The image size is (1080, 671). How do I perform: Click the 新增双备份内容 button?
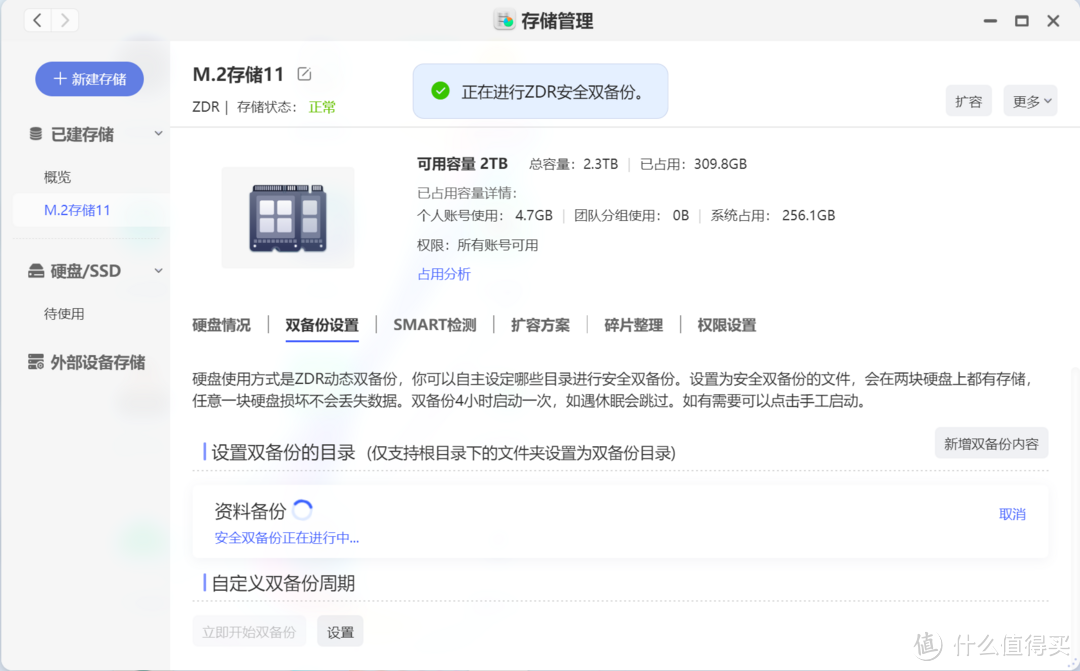991,443
